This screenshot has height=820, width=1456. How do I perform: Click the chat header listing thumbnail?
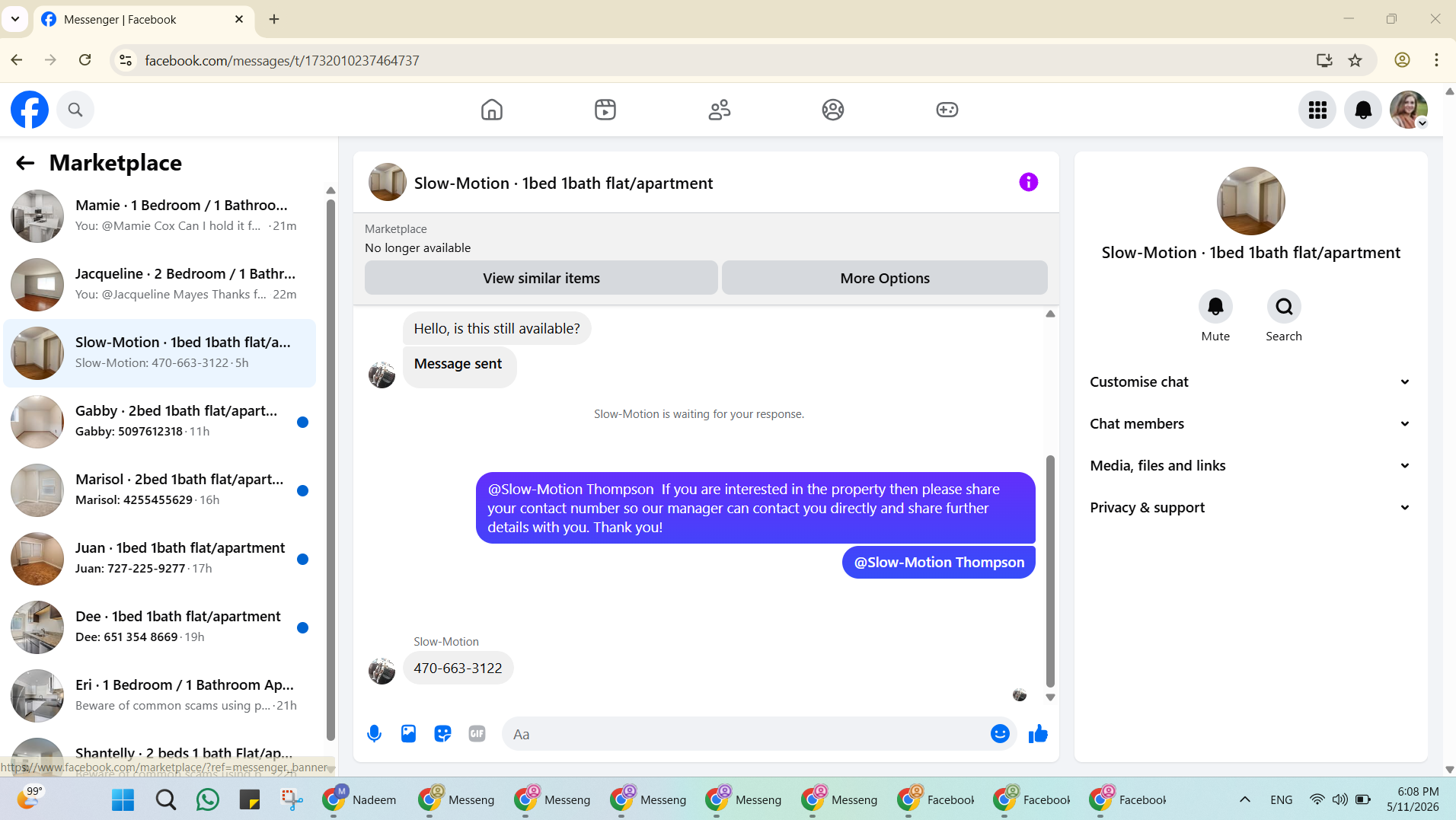(388, 183)
